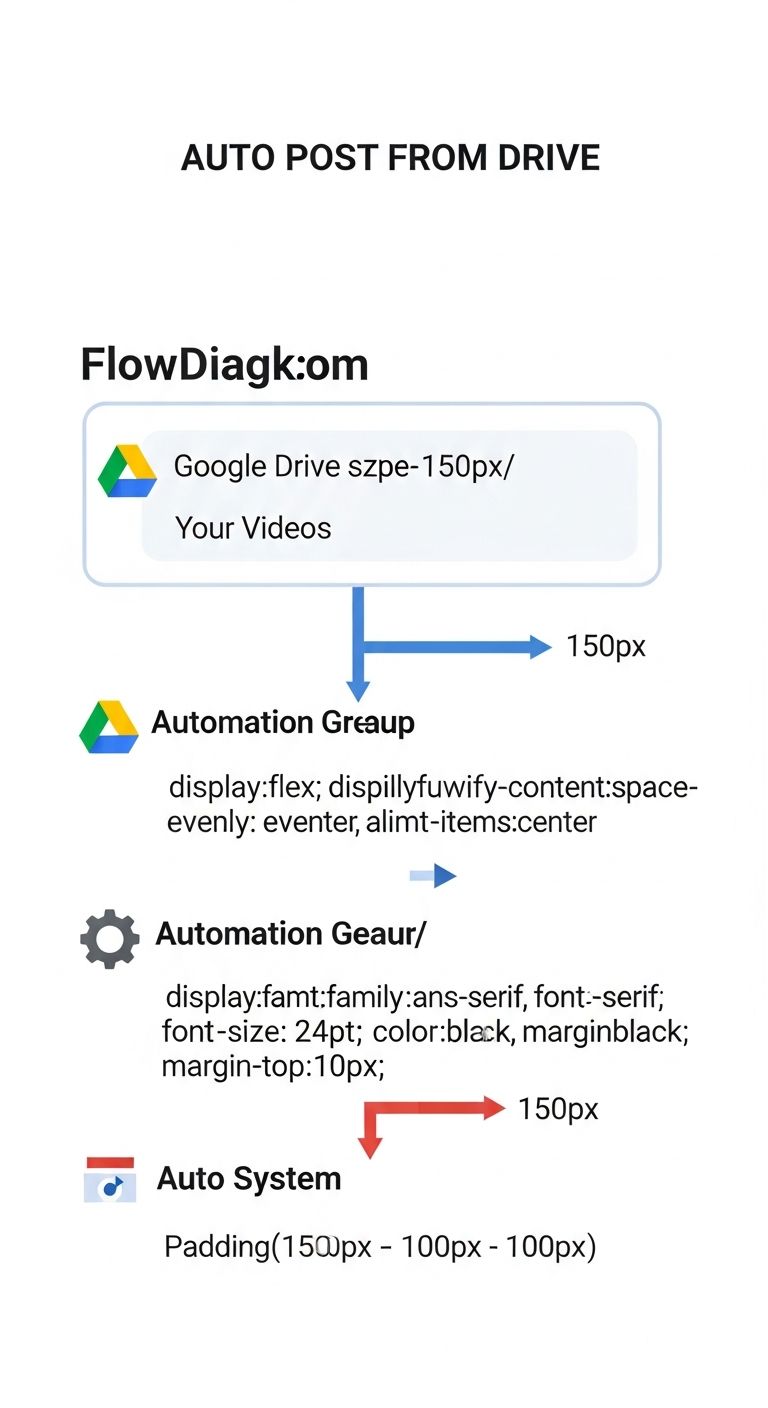
Task: Click the "FlowDiagk:om" heading
Action: coord(224,365)
